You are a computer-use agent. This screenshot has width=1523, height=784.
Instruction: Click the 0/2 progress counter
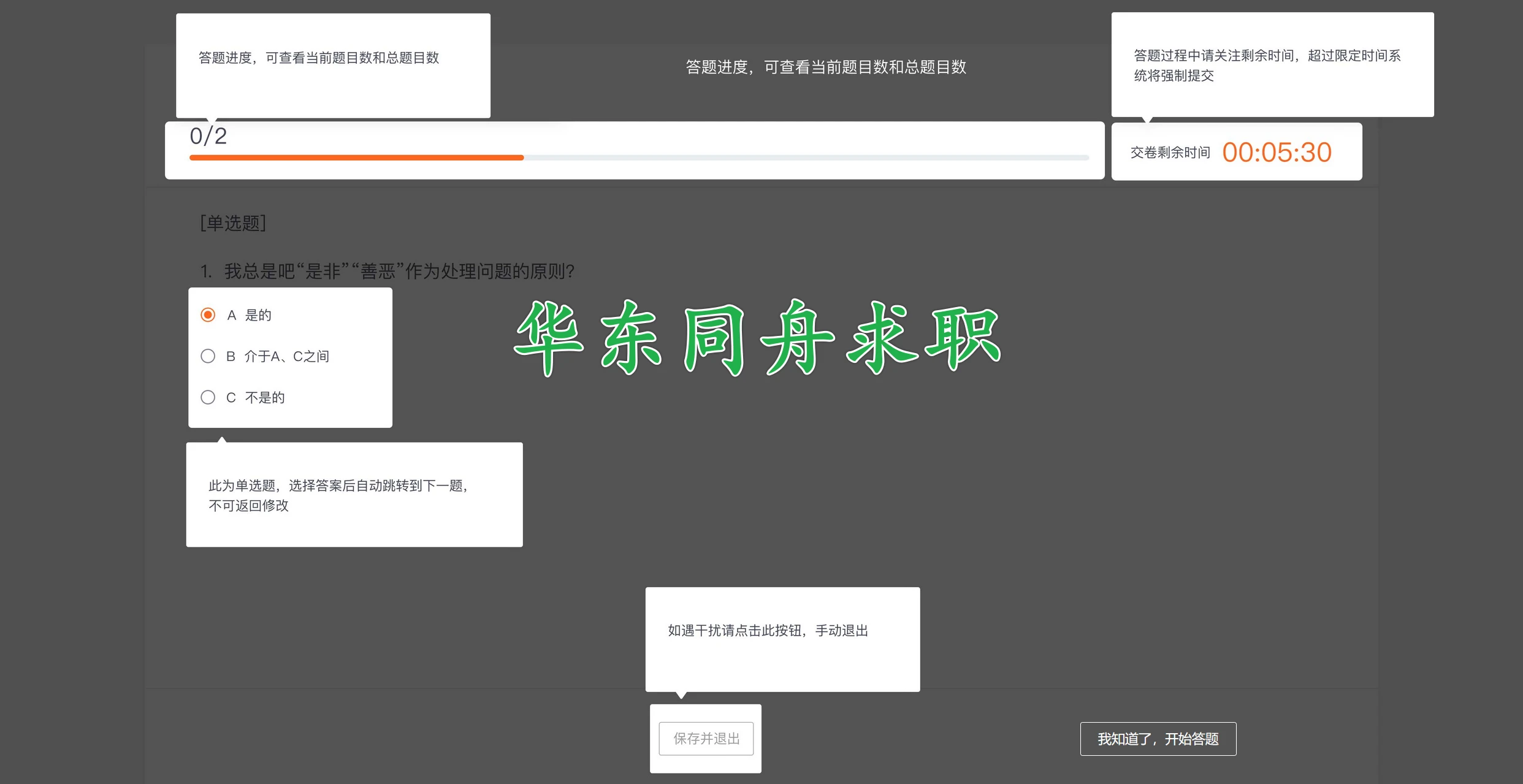pos(208,136)
